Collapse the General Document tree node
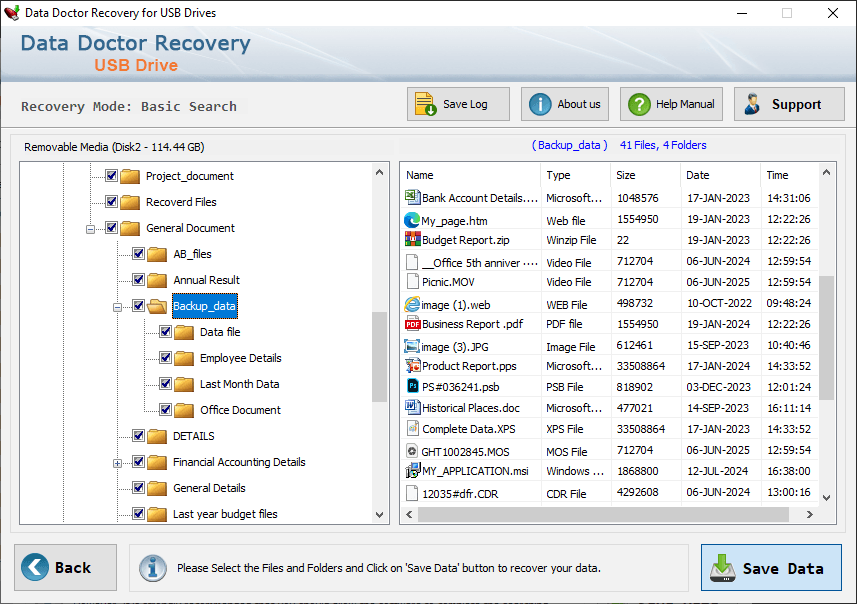 click(x=90, y=229)
